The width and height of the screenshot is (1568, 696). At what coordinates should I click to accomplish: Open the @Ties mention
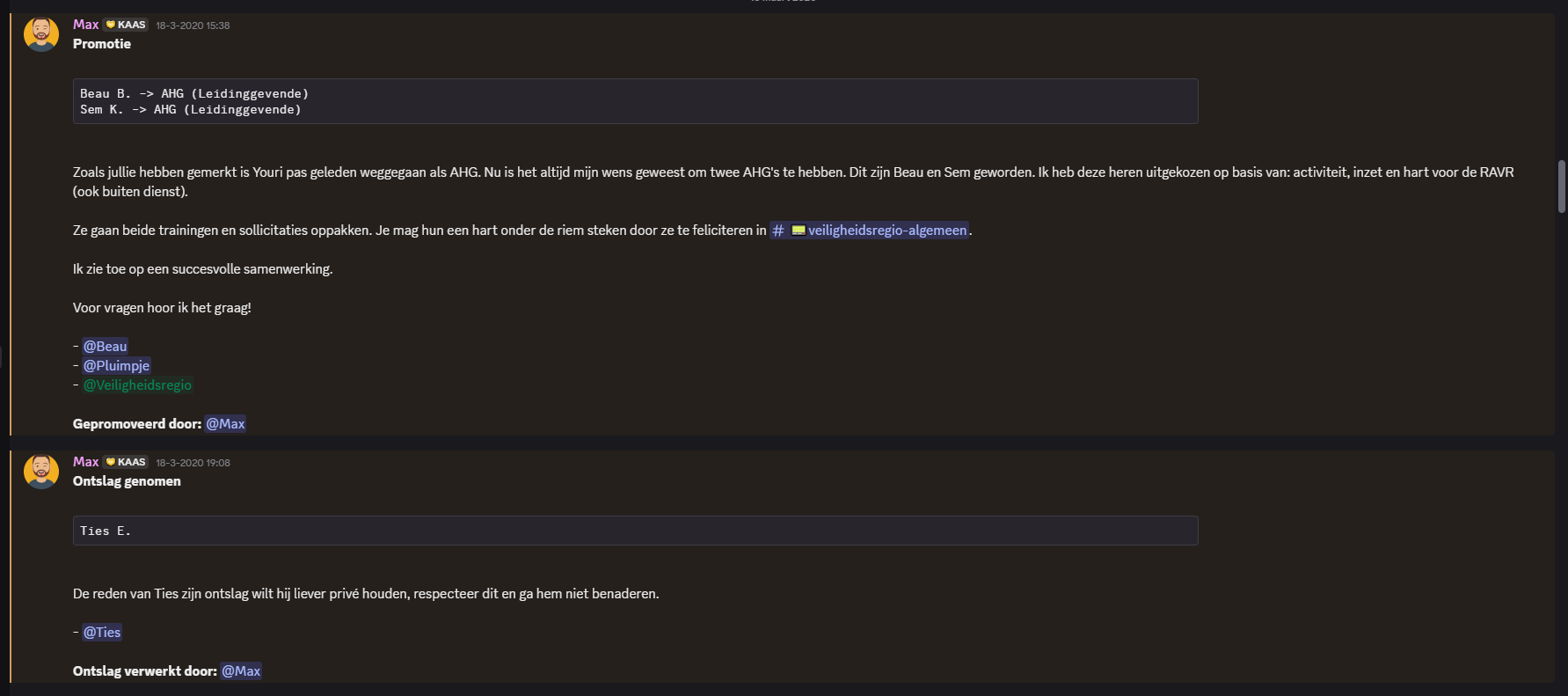pyautogui.click(x=102, y=633)
